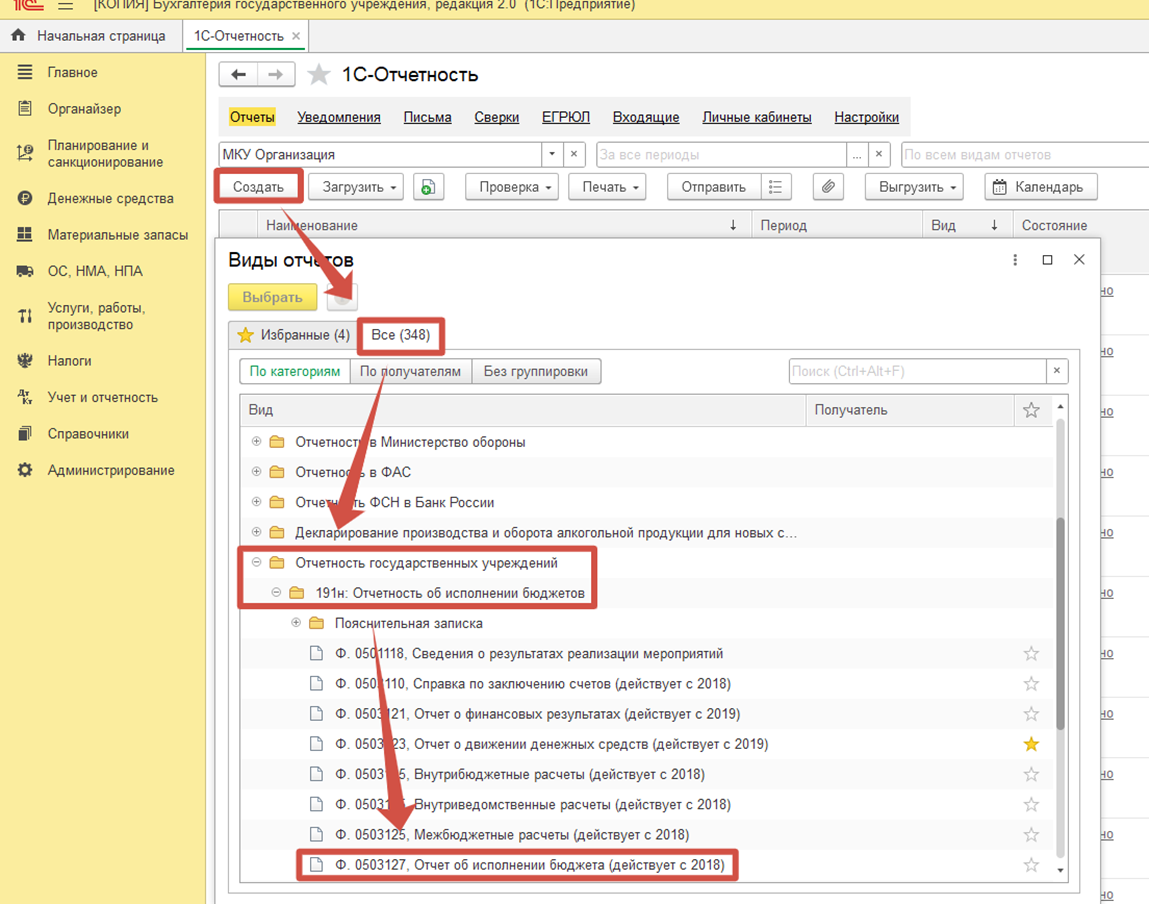Toggle favorite star for Ф. 0503127
The height and width of the screenshot is (904, 1149).
(1031, 865)
